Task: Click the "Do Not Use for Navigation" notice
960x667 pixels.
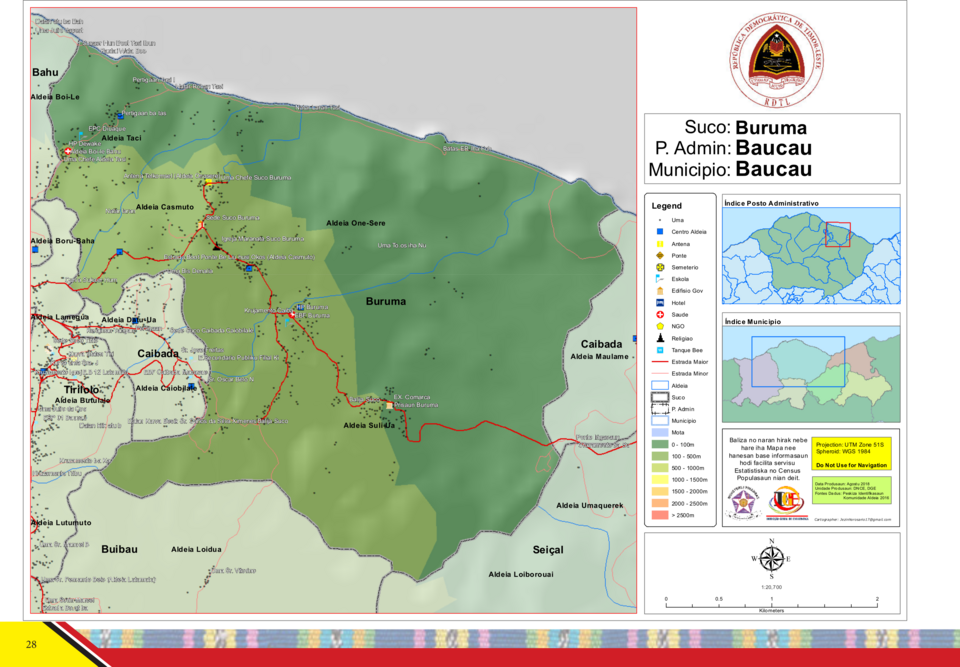Action: tap(852, 465)
